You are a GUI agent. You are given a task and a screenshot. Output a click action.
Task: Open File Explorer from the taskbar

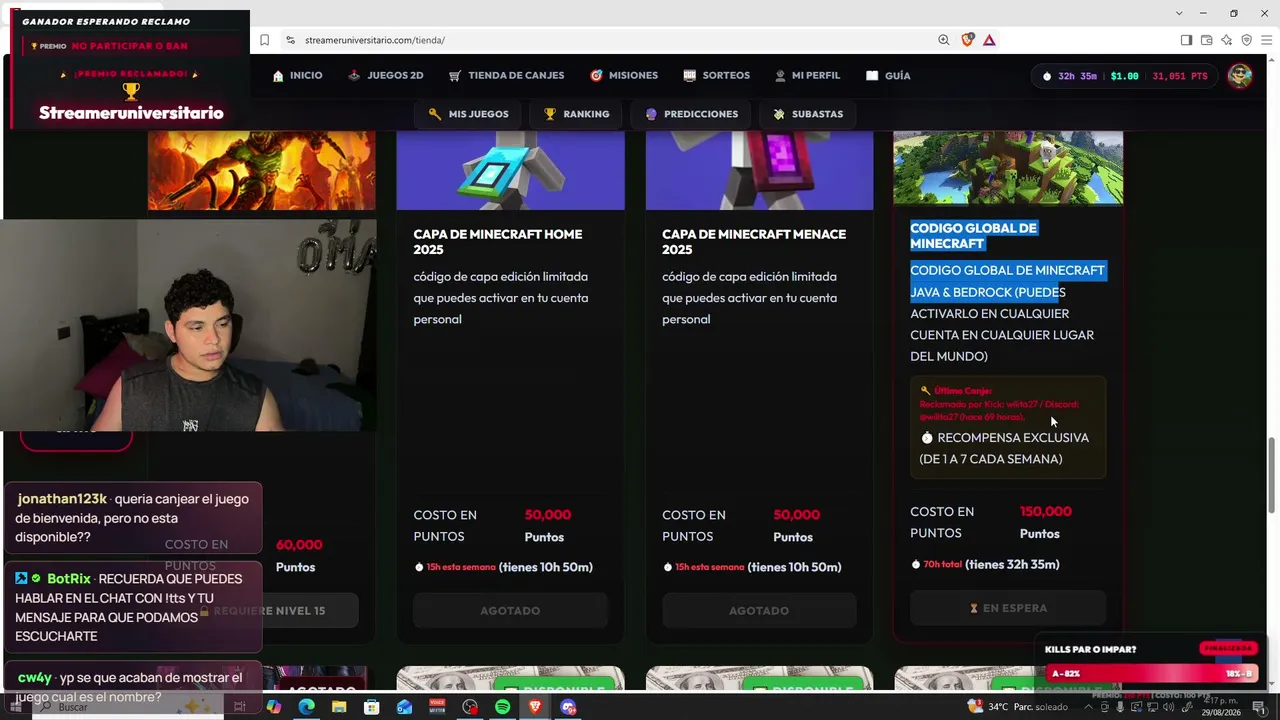(x=339, y=707)
